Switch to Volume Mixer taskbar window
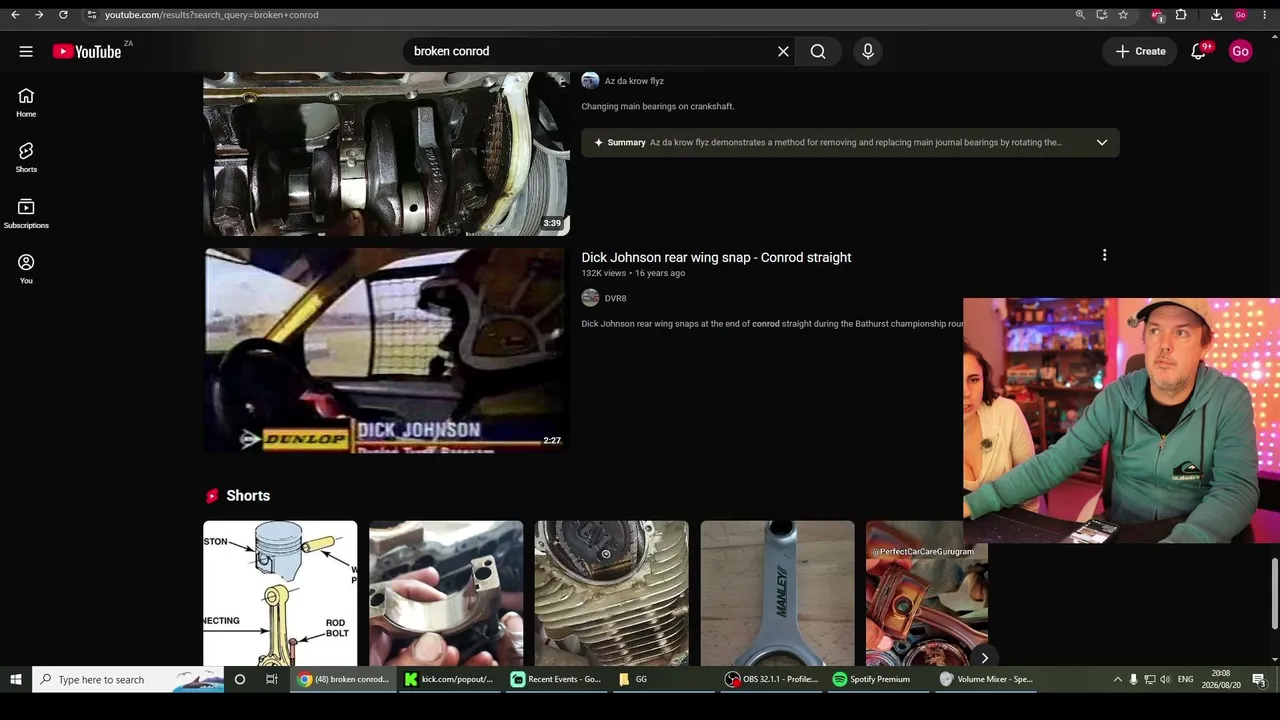Viewport: 1280px width, 720px height. [x=986, y=680]
